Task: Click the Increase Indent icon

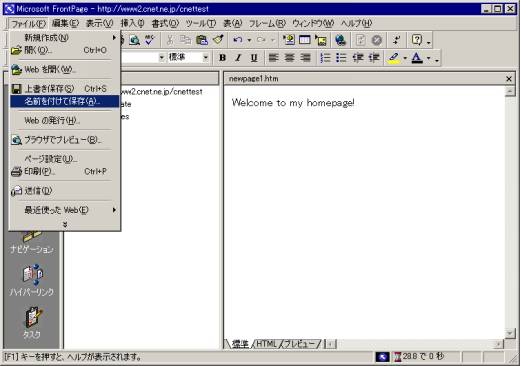Action: pos(374,58)
